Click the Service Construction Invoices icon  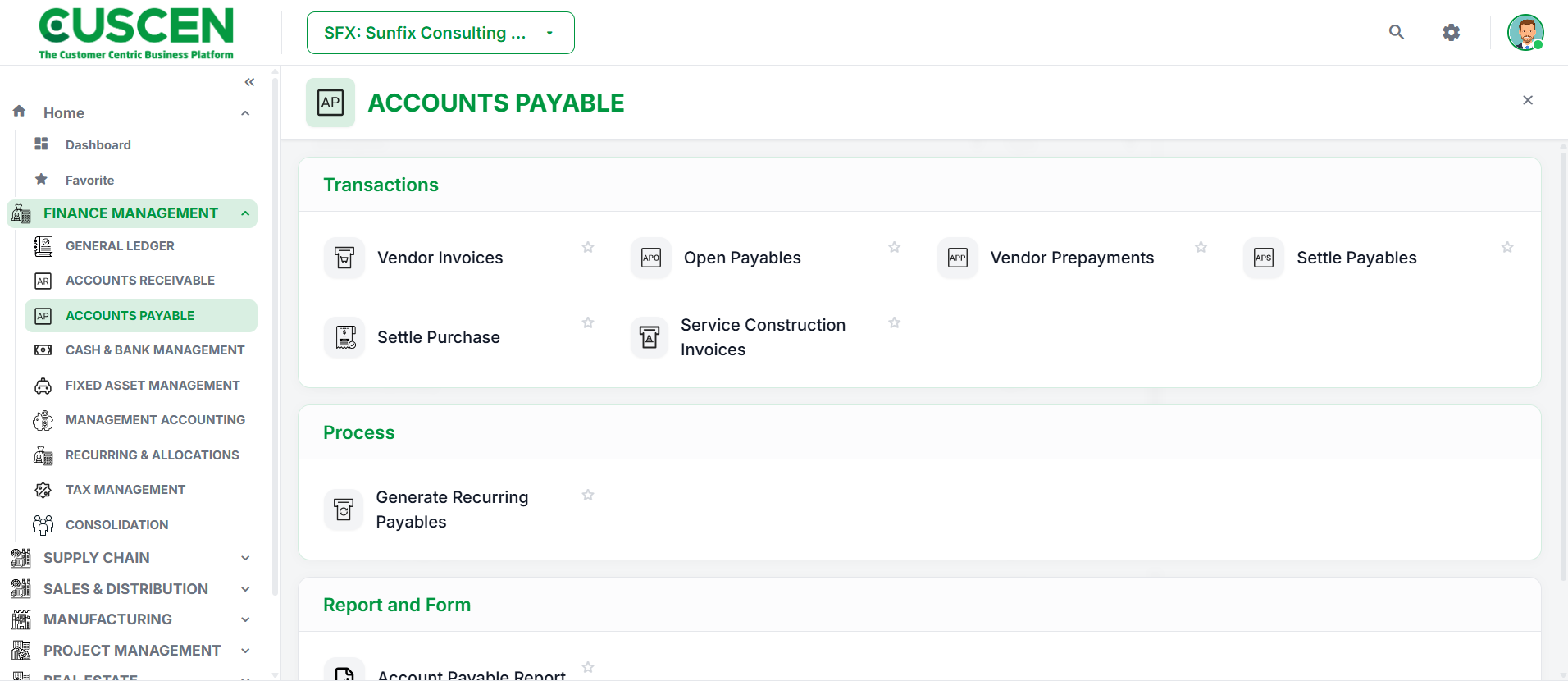click(650, 337)
